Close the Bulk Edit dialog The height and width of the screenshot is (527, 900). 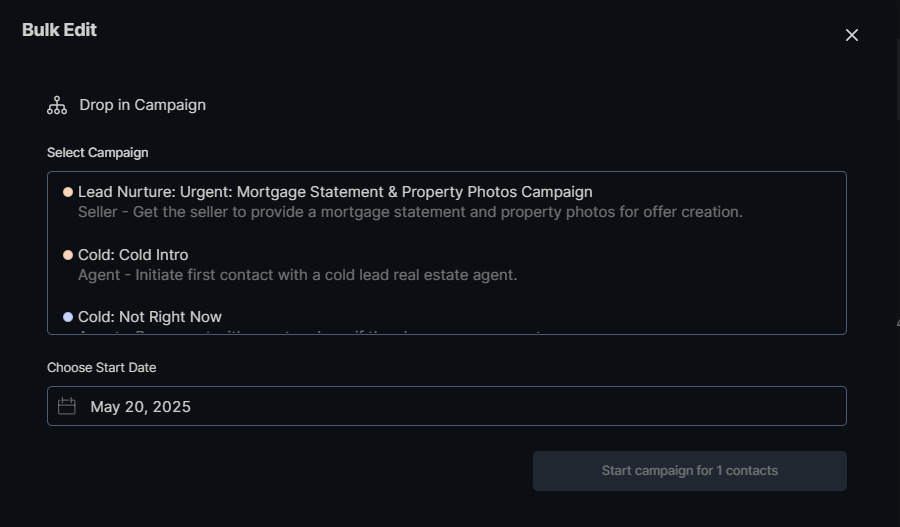[852, 35]
